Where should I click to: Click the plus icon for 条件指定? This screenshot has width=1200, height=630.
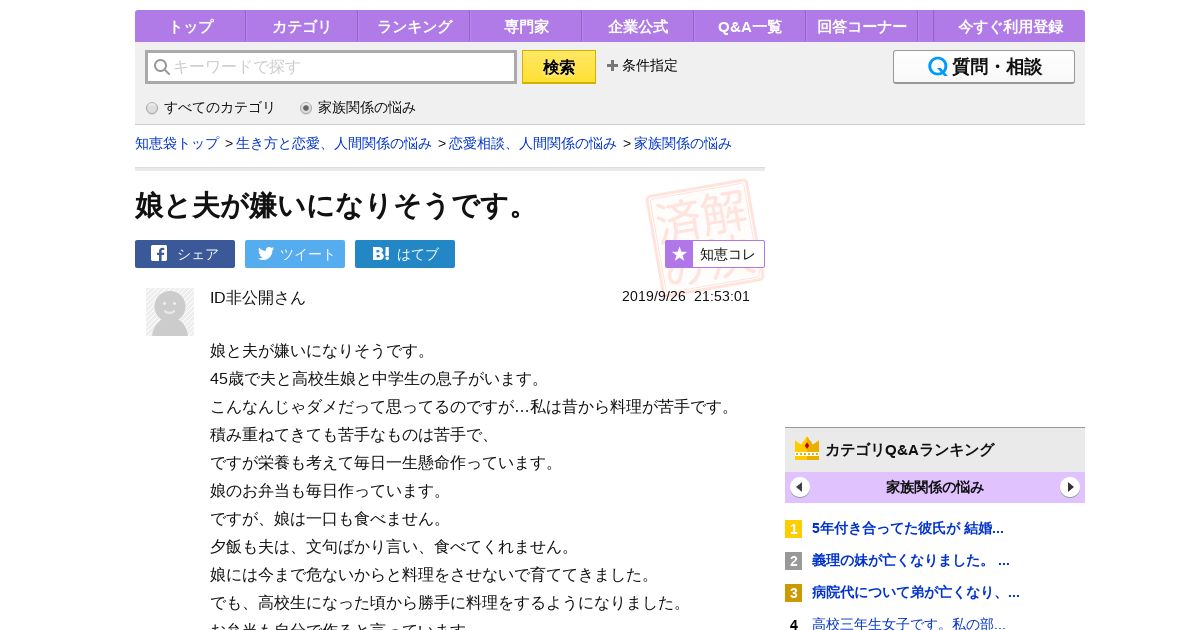click(612, 66)
